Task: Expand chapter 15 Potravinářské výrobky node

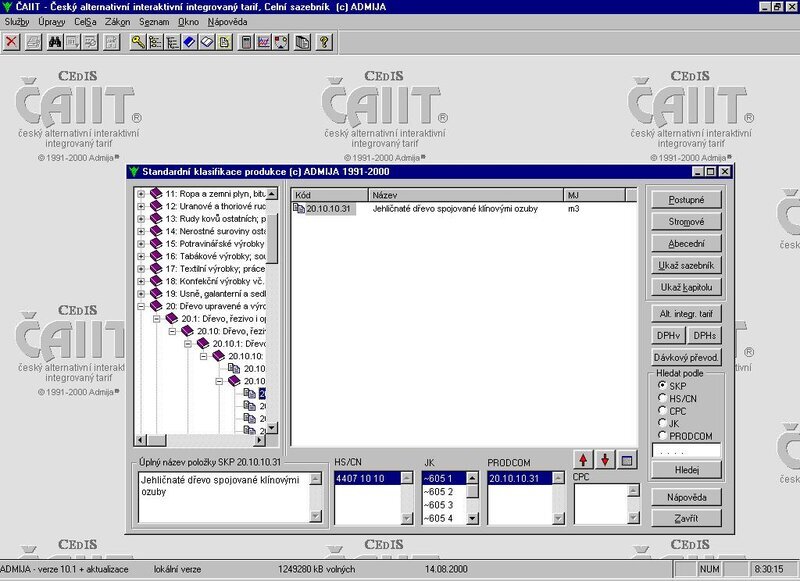Action: (x=141, y=243)
